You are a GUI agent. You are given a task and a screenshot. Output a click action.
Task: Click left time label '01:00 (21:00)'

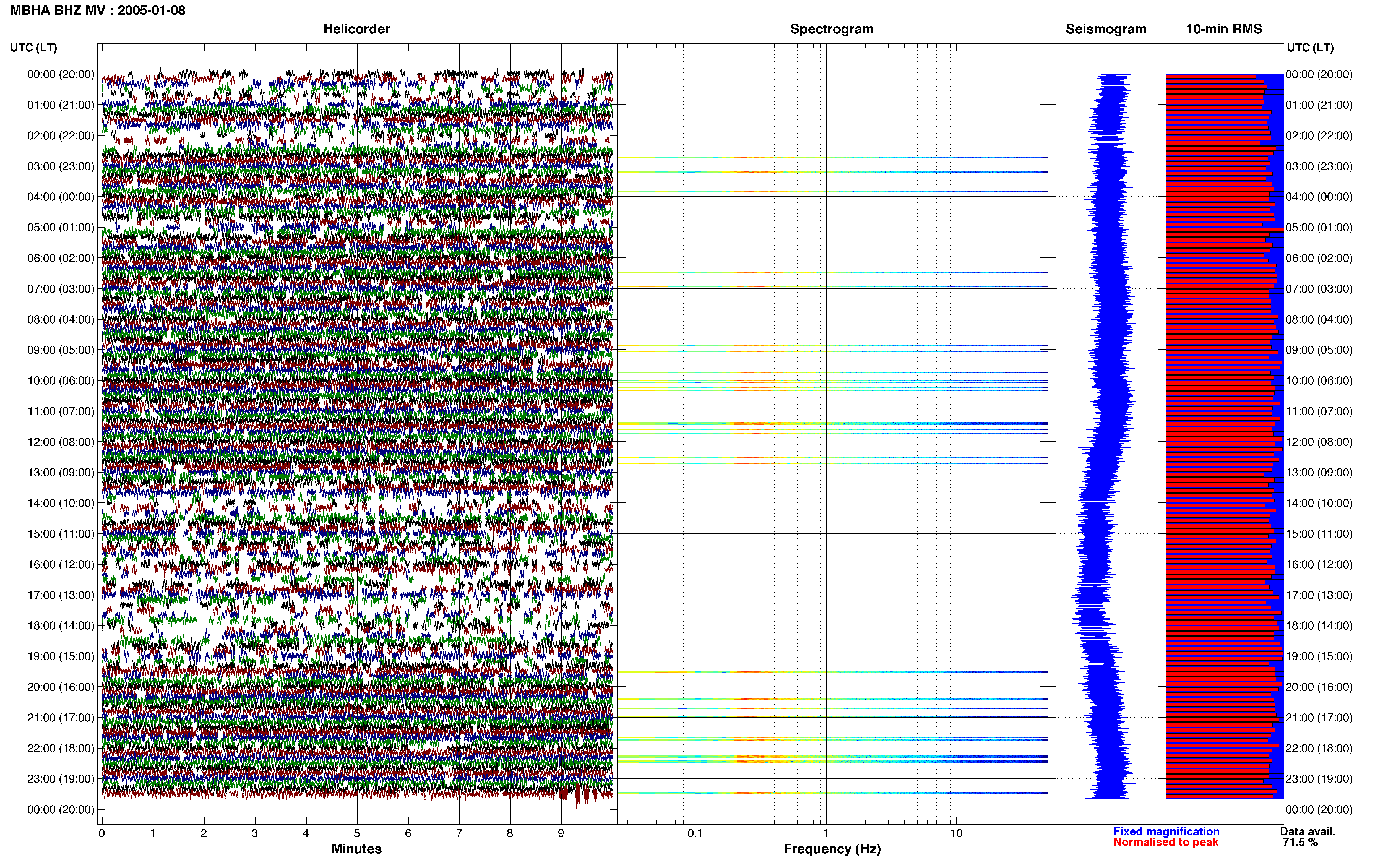pos(61,105)
